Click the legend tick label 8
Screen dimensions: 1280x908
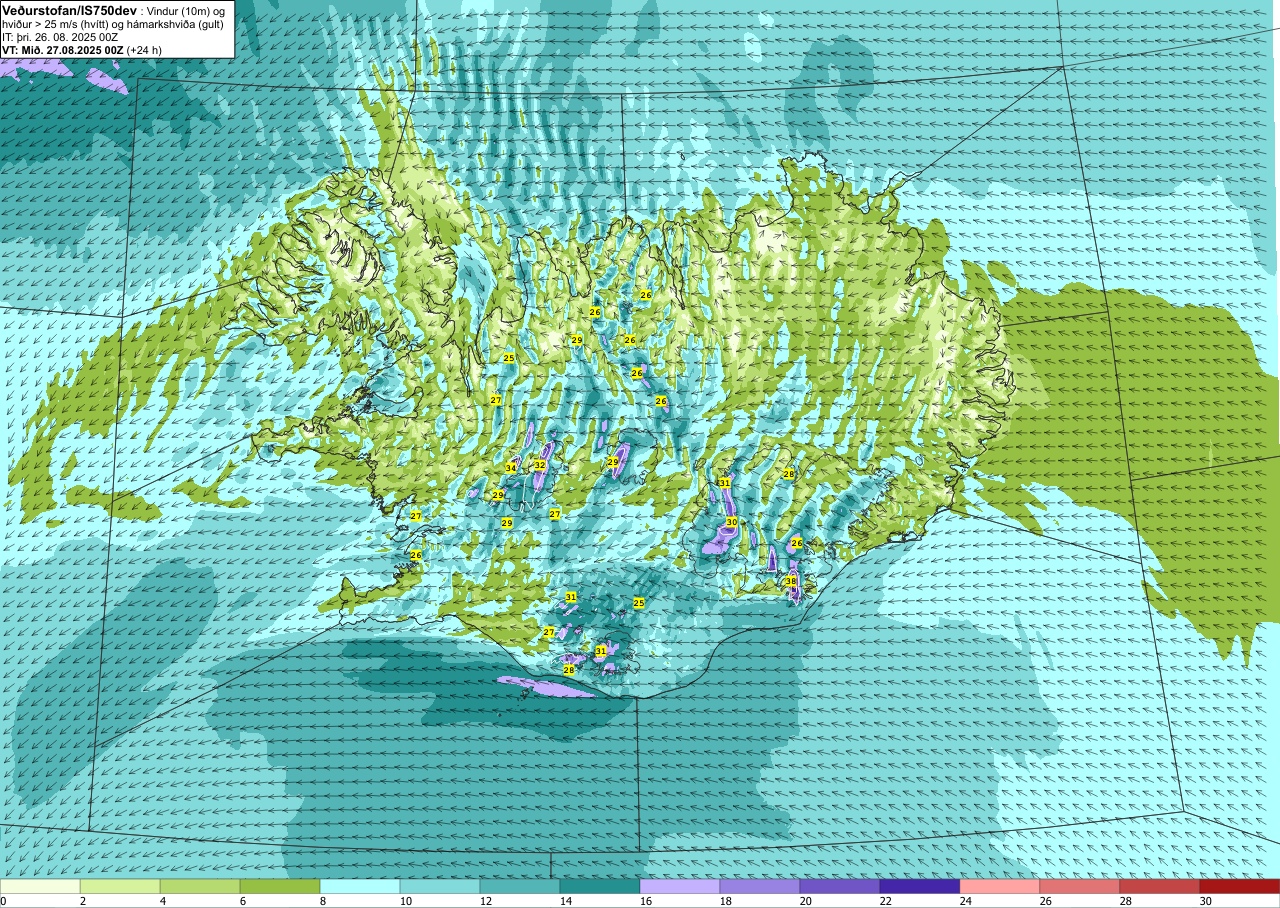pyautogui.click(x=323, y=901)
